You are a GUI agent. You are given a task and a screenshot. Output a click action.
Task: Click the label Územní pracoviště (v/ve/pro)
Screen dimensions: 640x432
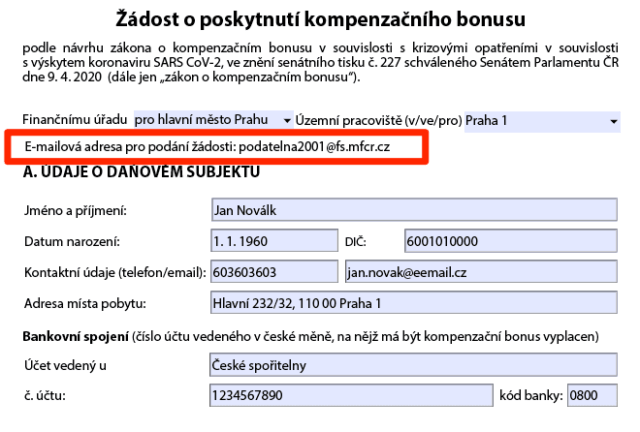(x=379, y=120)
